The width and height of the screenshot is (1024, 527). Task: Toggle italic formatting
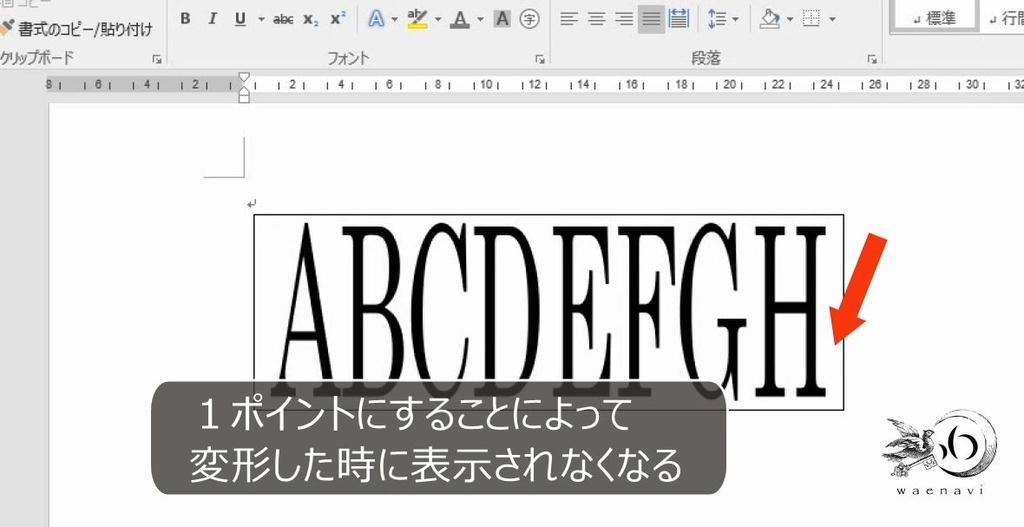pos(212,19)
